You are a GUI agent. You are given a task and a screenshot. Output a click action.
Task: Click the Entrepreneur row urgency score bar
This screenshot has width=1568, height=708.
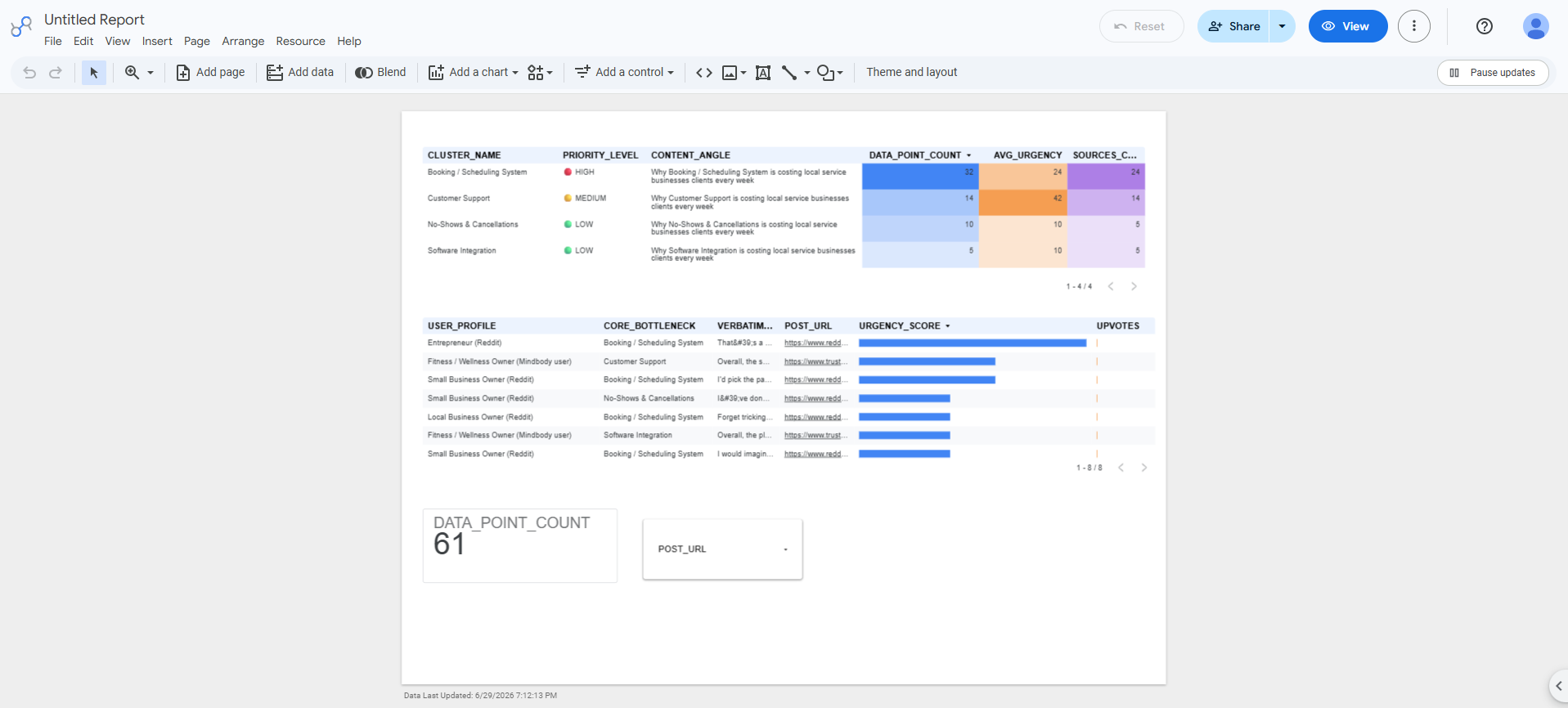click(973, 343)
